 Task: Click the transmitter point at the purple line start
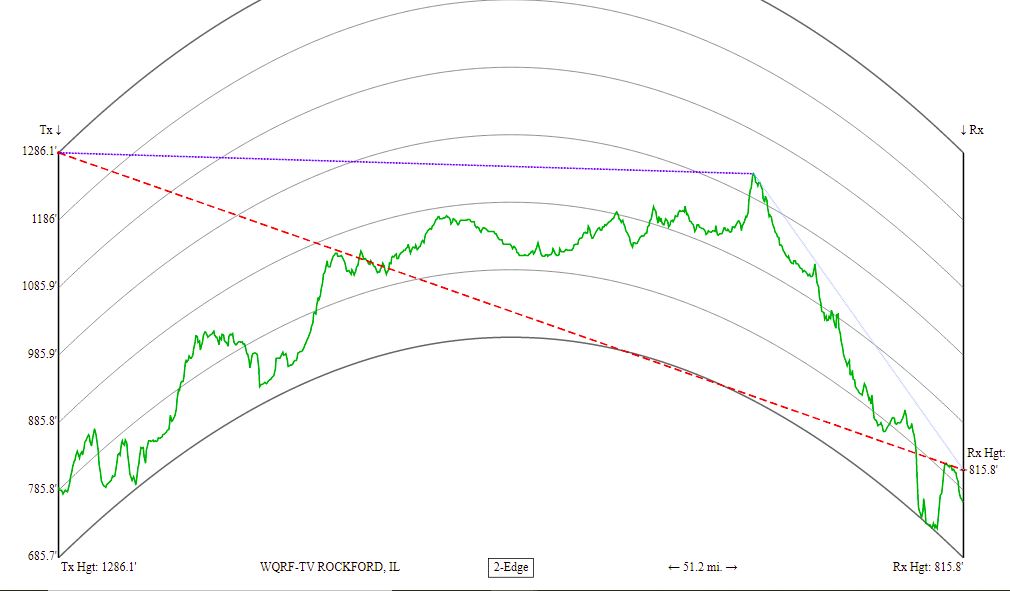[59, 153]
